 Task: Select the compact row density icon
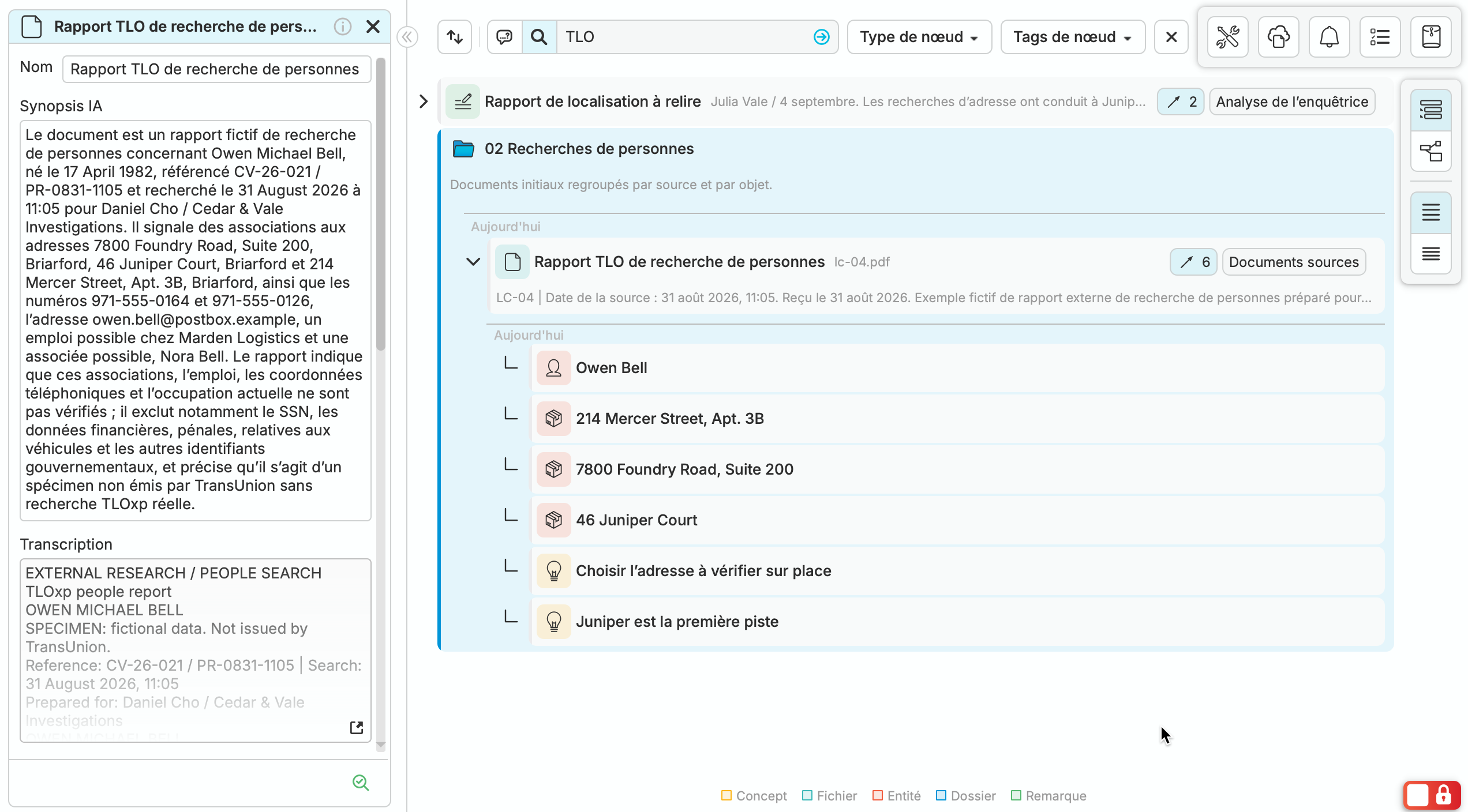point(1430,254)
